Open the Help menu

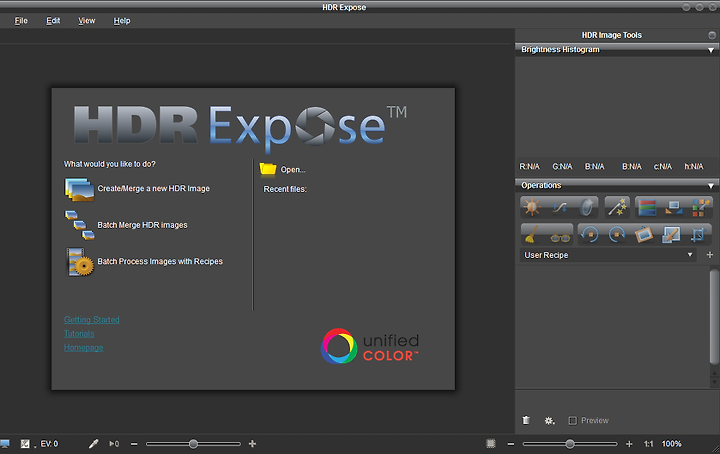122,21
